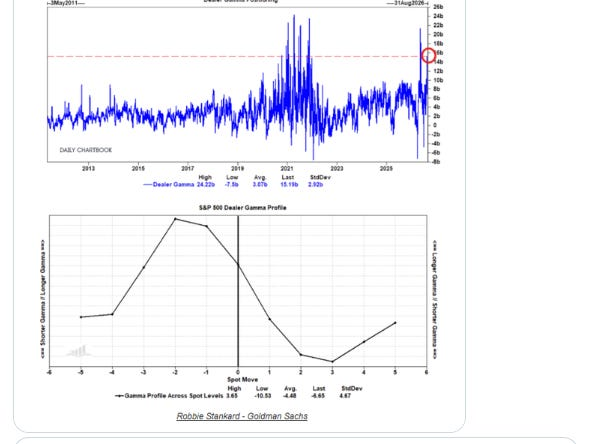594x444 pixels.
Task: Click the S&P 500 Dealer Gamma Profile title
Action: click(242, 208)
